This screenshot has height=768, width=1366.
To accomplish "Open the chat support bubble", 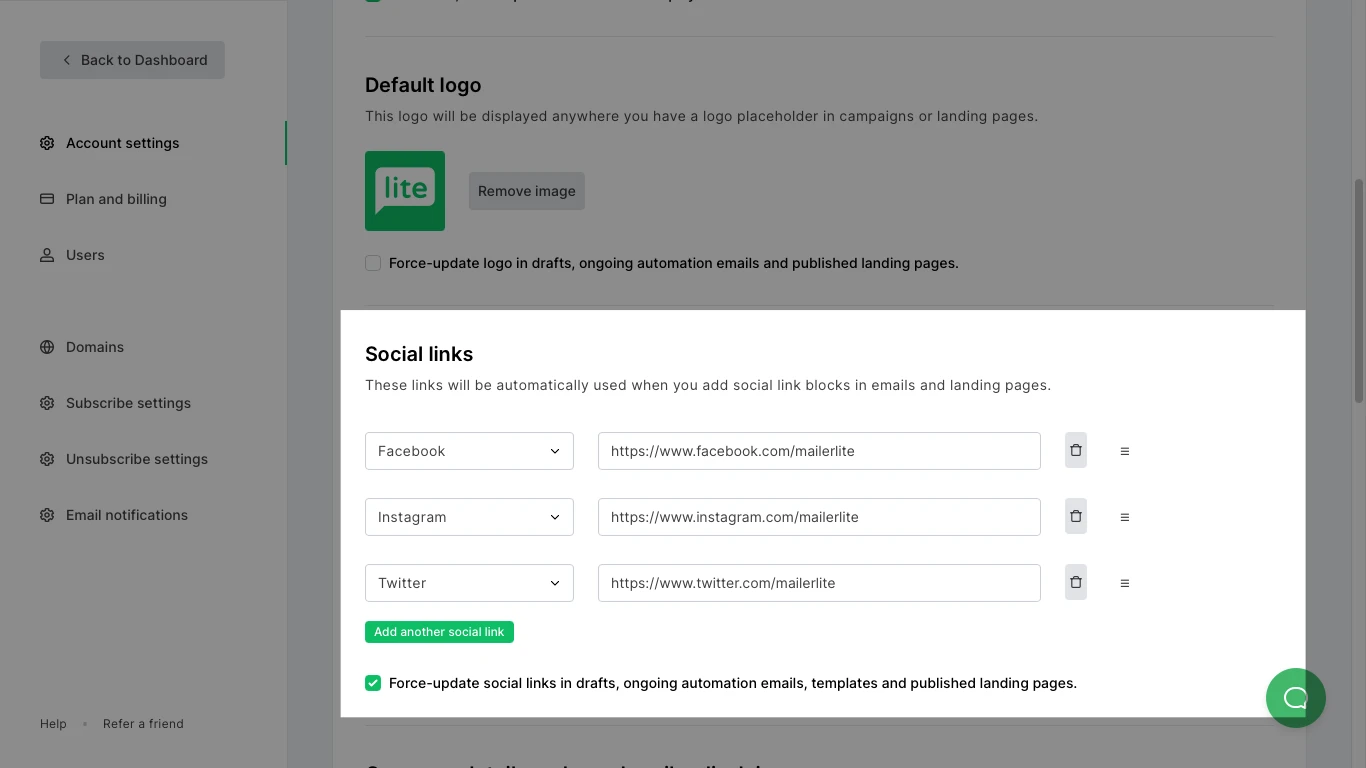I will click(x=1295, y=698).
